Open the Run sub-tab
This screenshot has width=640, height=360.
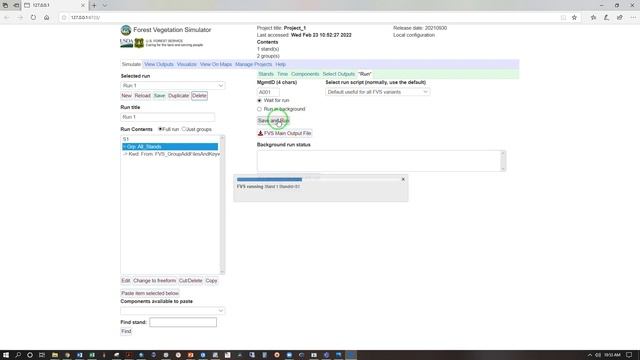tap(365, 74)
